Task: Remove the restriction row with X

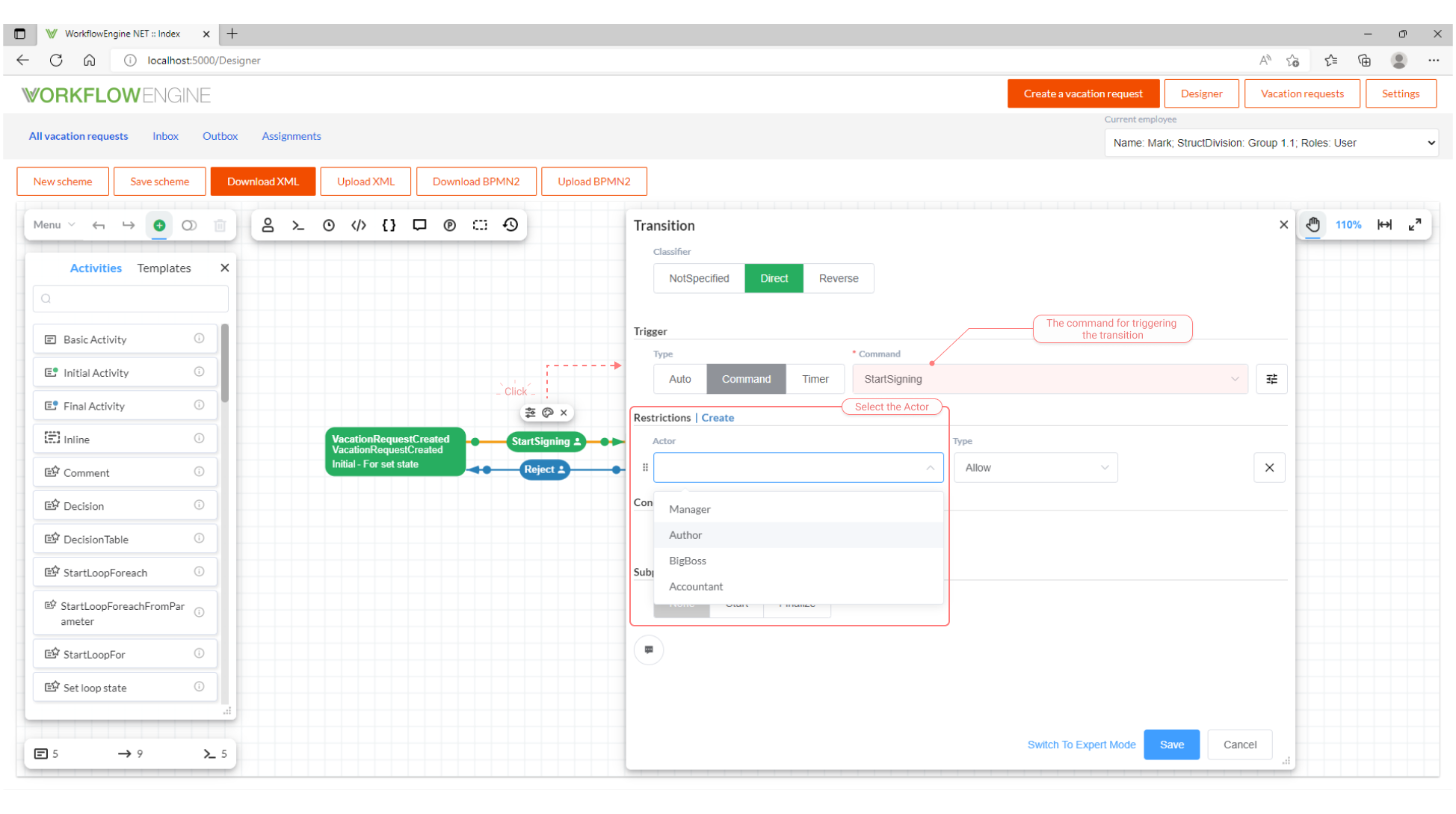Action: pyautogui.click(x=1269, y=468)
